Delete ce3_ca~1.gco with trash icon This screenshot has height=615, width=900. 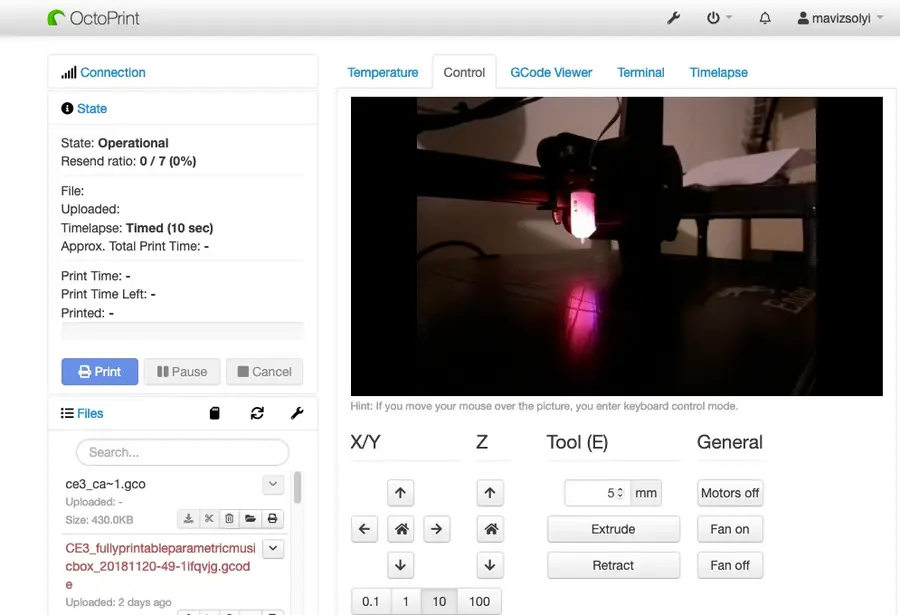point(229,518)
